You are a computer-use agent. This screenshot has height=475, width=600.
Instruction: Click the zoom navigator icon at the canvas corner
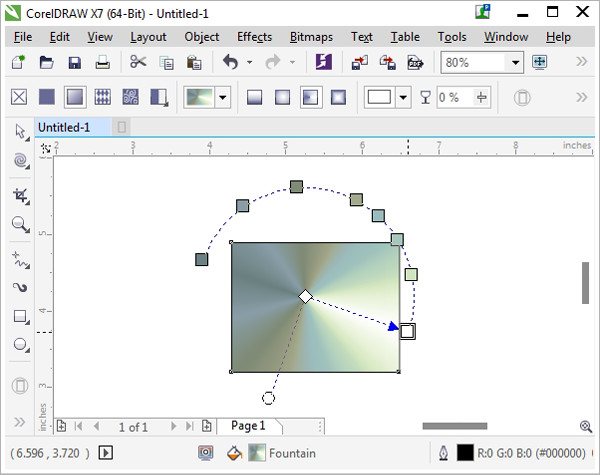pyautogui.click(x=586, y=426)
